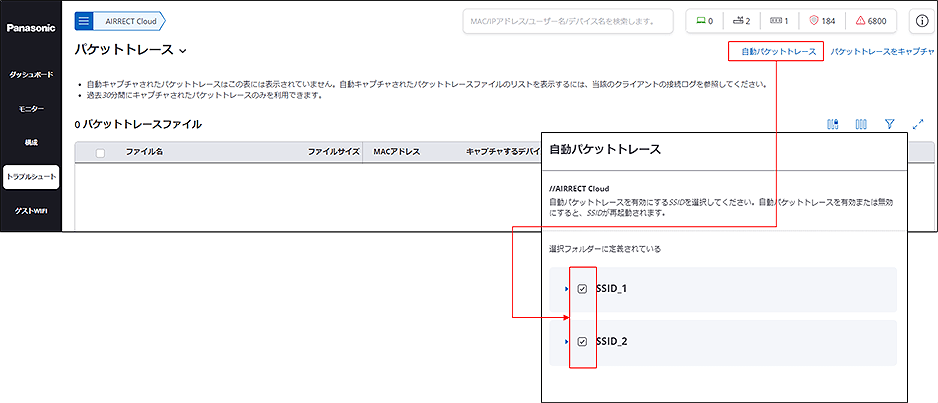938x403 pixels.
Task: Click the expand to fullscreen arrows icon
Action: (x=919, y=124)
